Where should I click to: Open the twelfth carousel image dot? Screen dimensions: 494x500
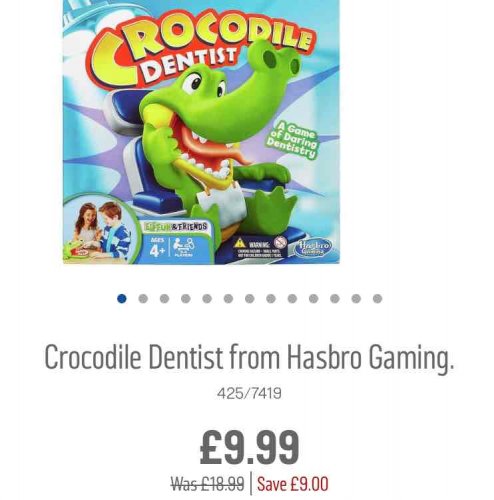coord(356,298)
